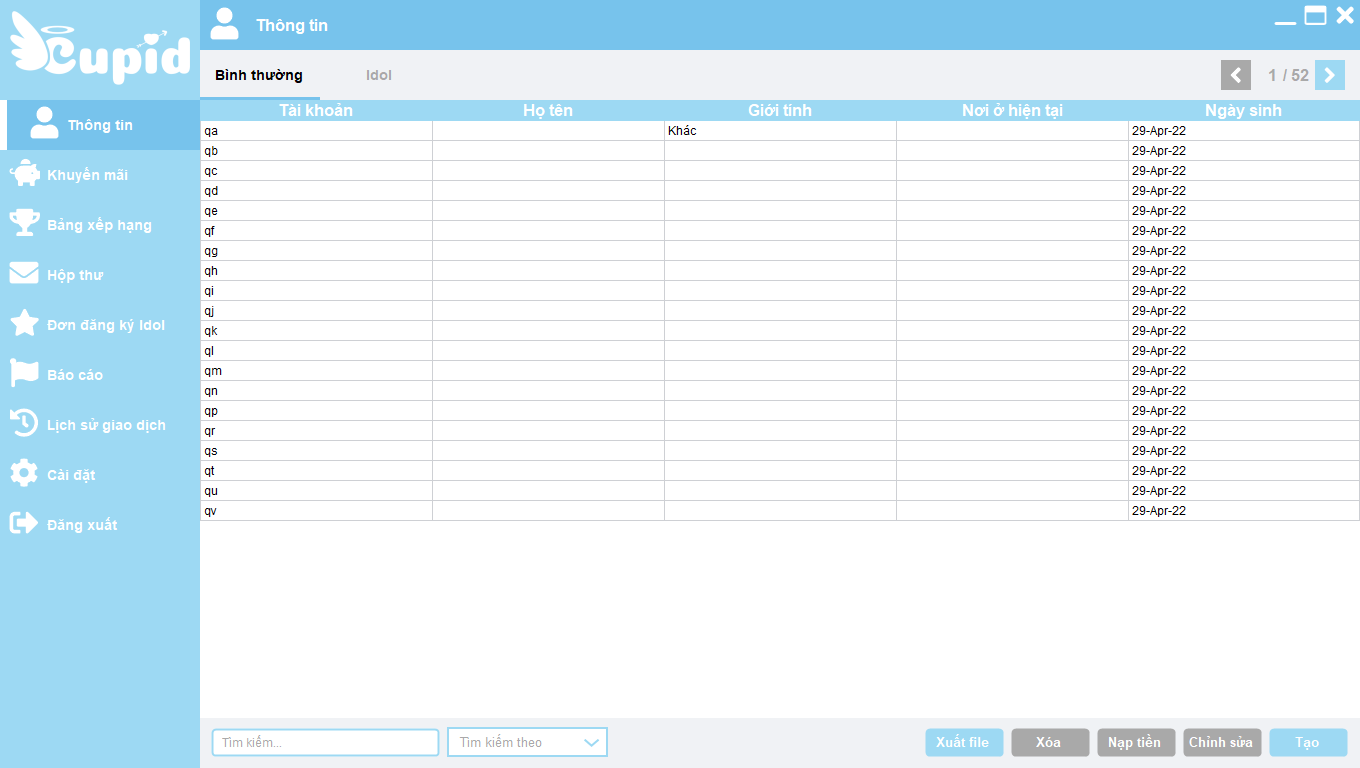Click the Tạo button

point(1308,742)
